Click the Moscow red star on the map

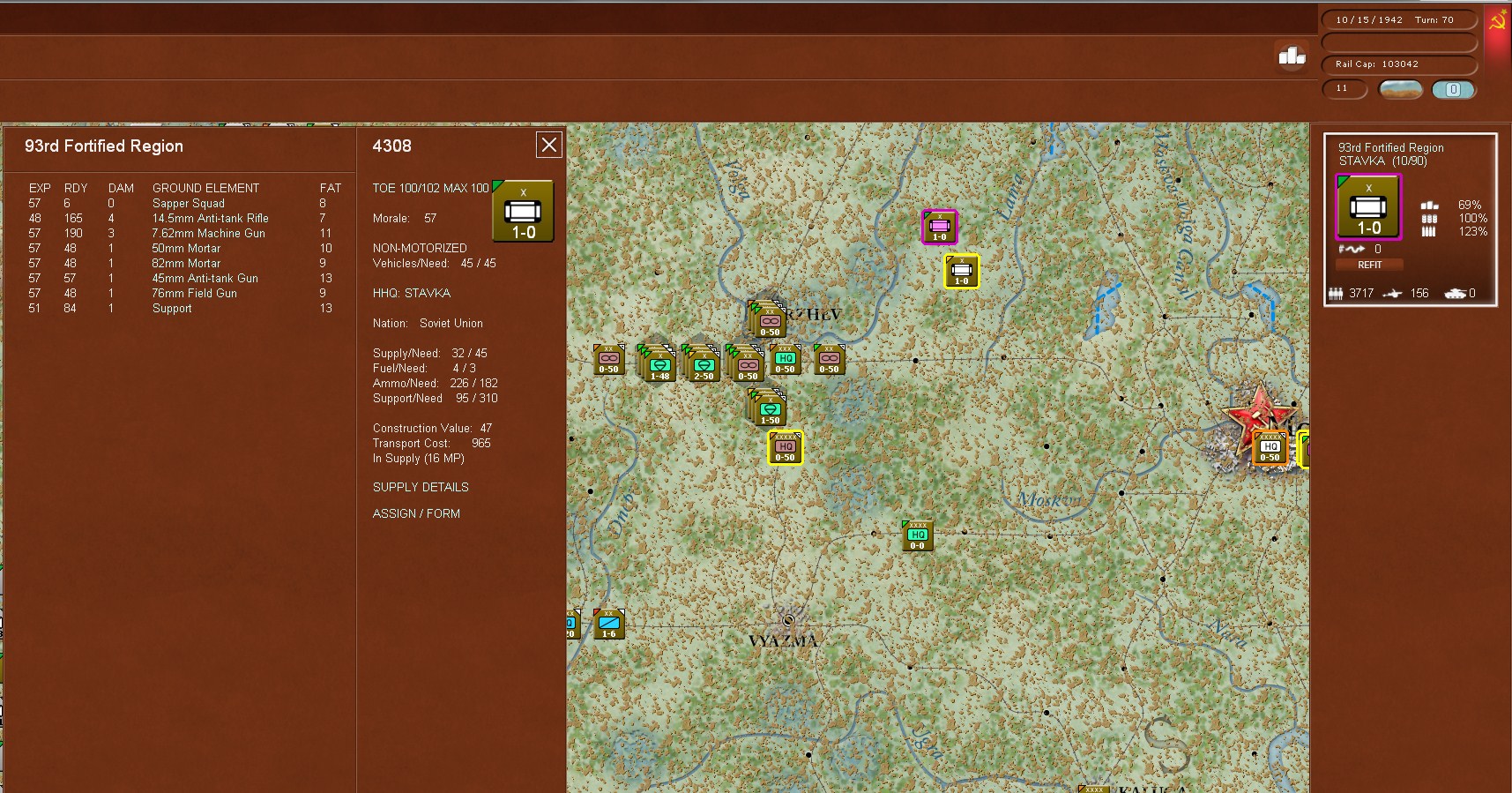[1259, 415]
